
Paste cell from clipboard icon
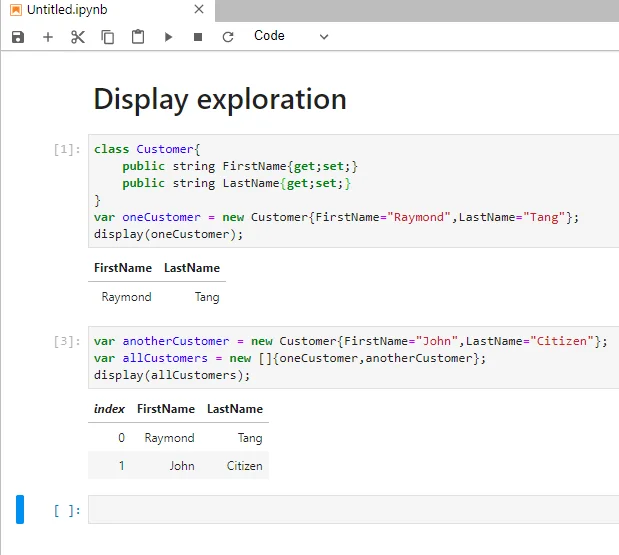138,37
